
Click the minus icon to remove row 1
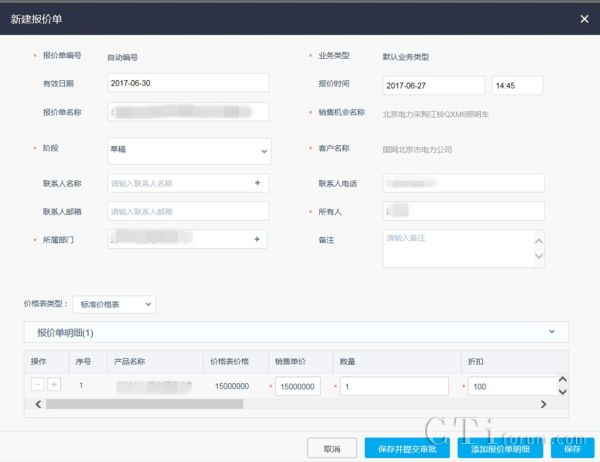(x=37, y=385)
